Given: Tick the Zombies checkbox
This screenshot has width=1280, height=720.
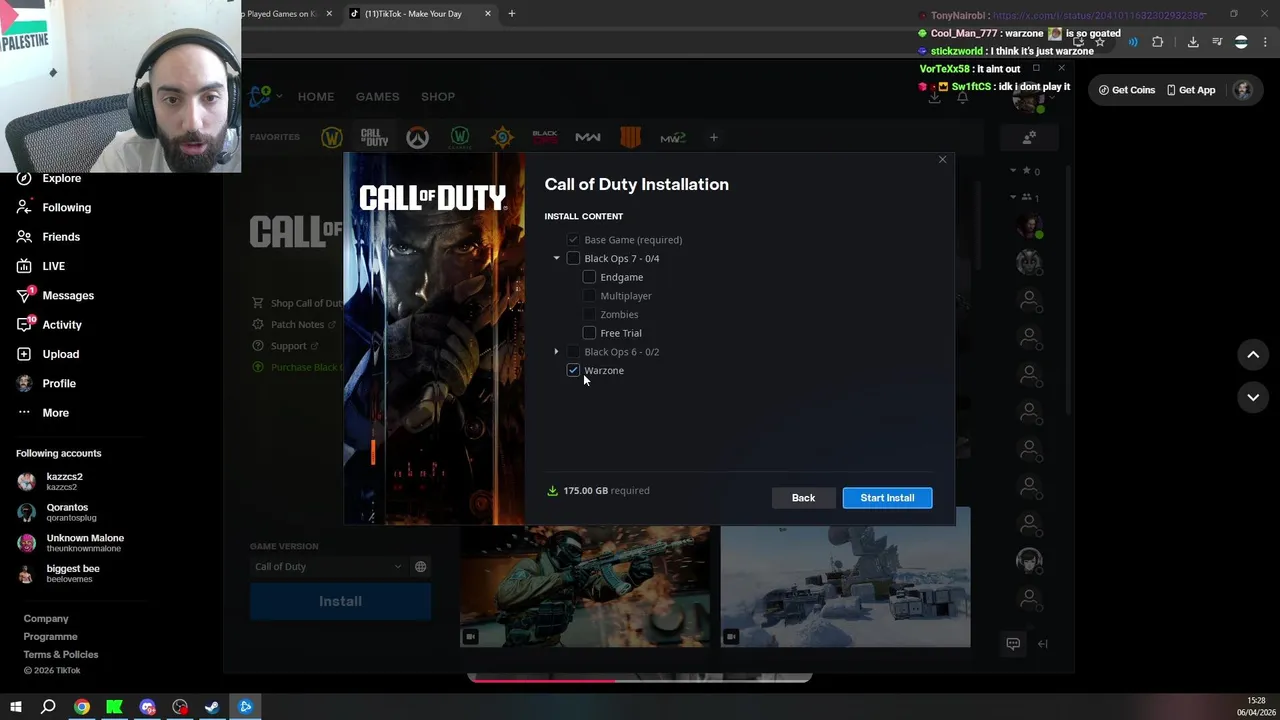Looking at the screenshot, I should tap(589, 315).
